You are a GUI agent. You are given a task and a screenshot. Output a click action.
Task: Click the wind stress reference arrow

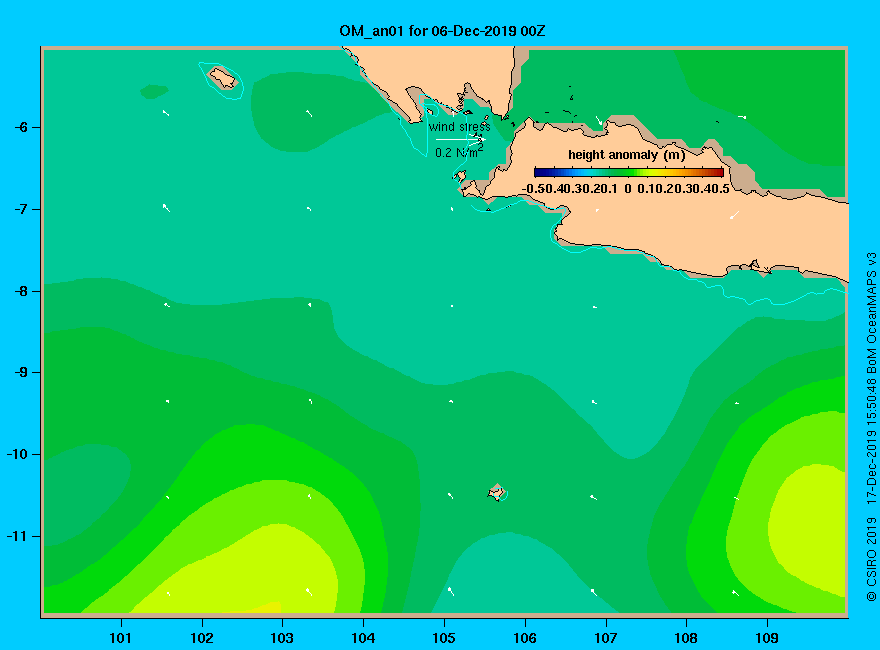[x=460, y=139]
